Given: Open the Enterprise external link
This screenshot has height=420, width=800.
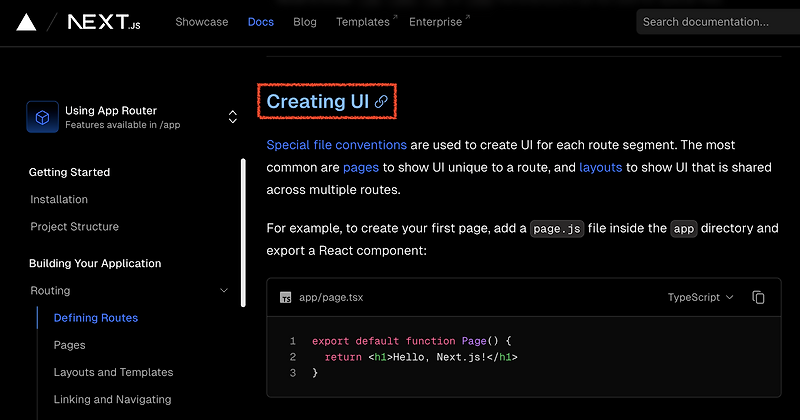Looking at the screenshot, I should click(439, 22).
